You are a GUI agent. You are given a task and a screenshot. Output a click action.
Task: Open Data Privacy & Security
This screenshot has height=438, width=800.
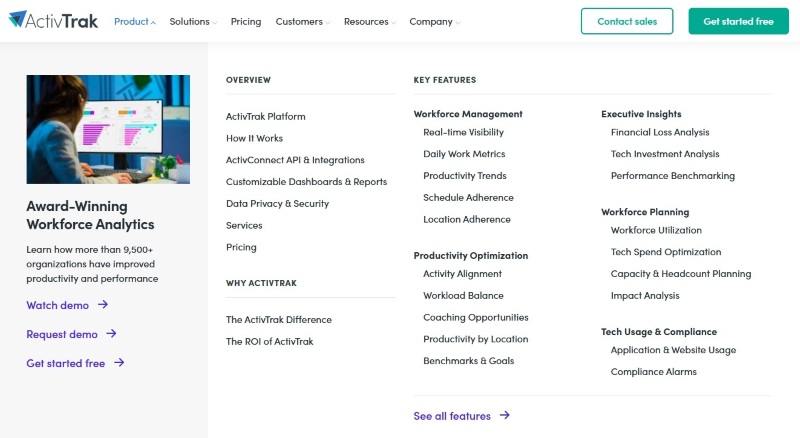click(x=278, y=204)
